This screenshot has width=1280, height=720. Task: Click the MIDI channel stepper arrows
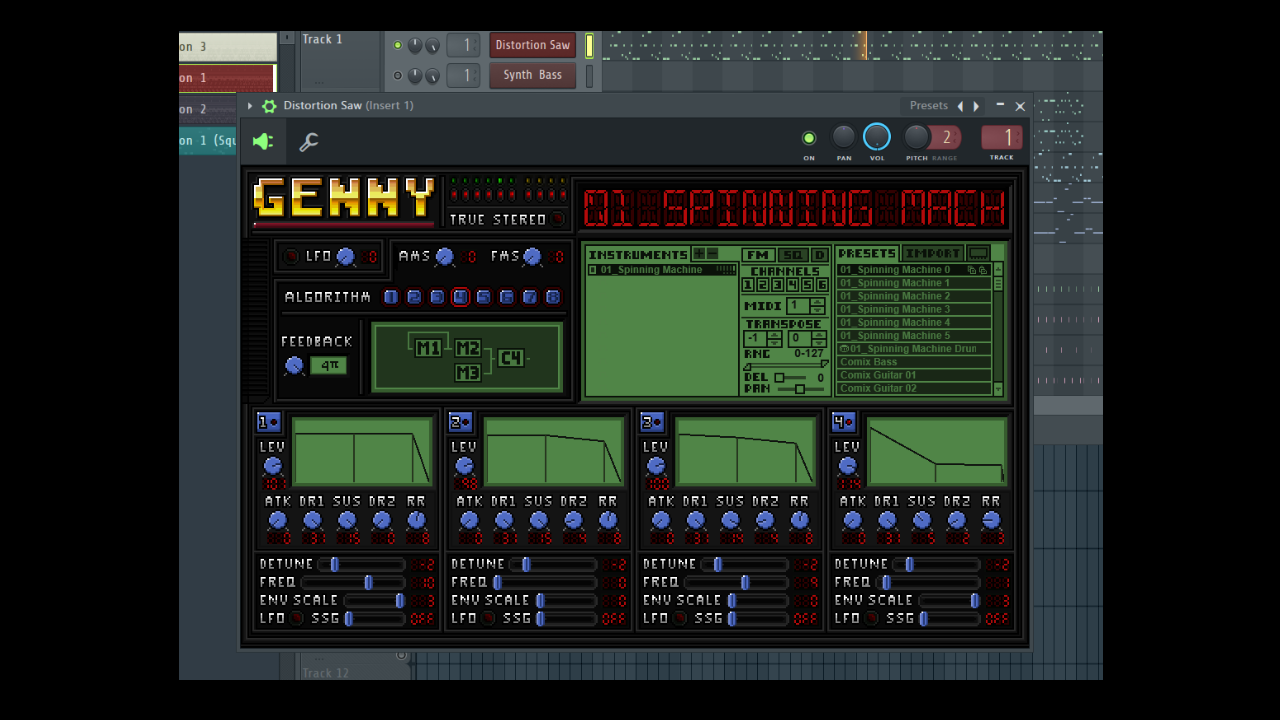click(817, 306)
